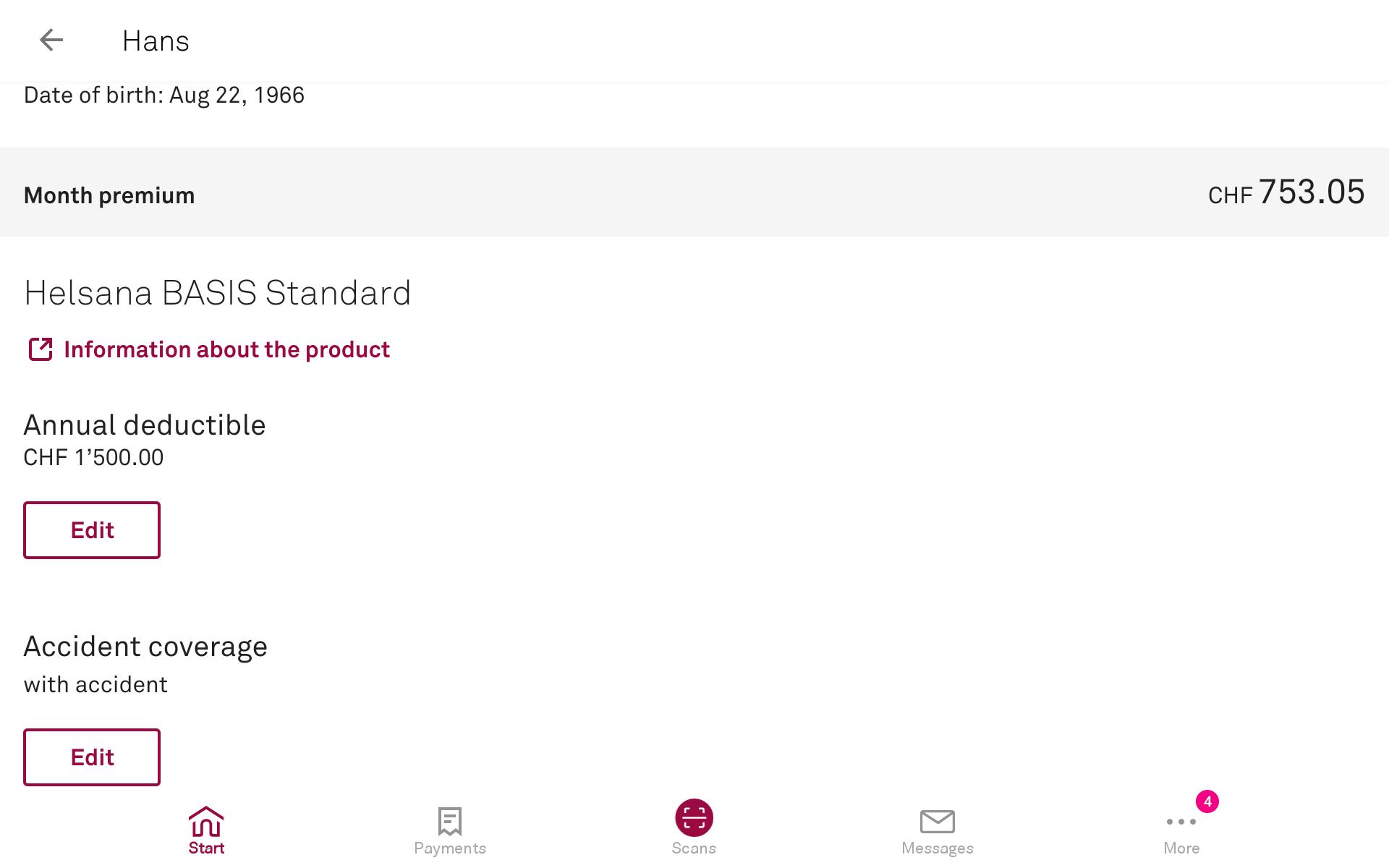
Task: Tap the Start home icon
Action: click(206, 822)
